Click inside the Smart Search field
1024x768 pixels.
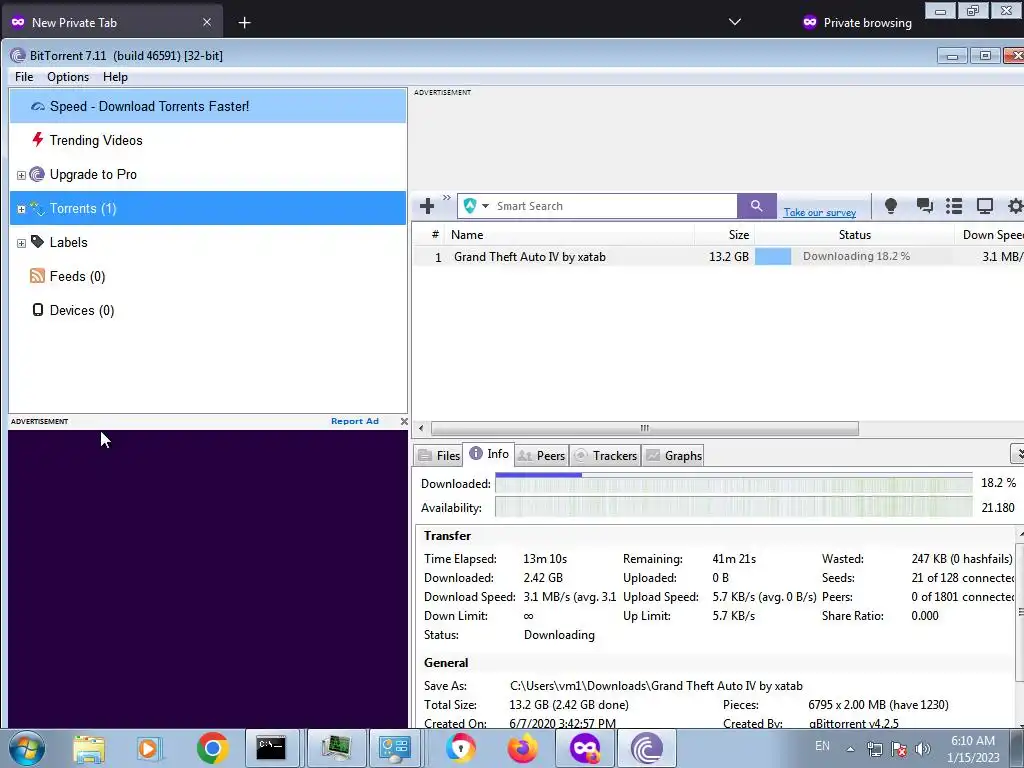pos(614,206)
